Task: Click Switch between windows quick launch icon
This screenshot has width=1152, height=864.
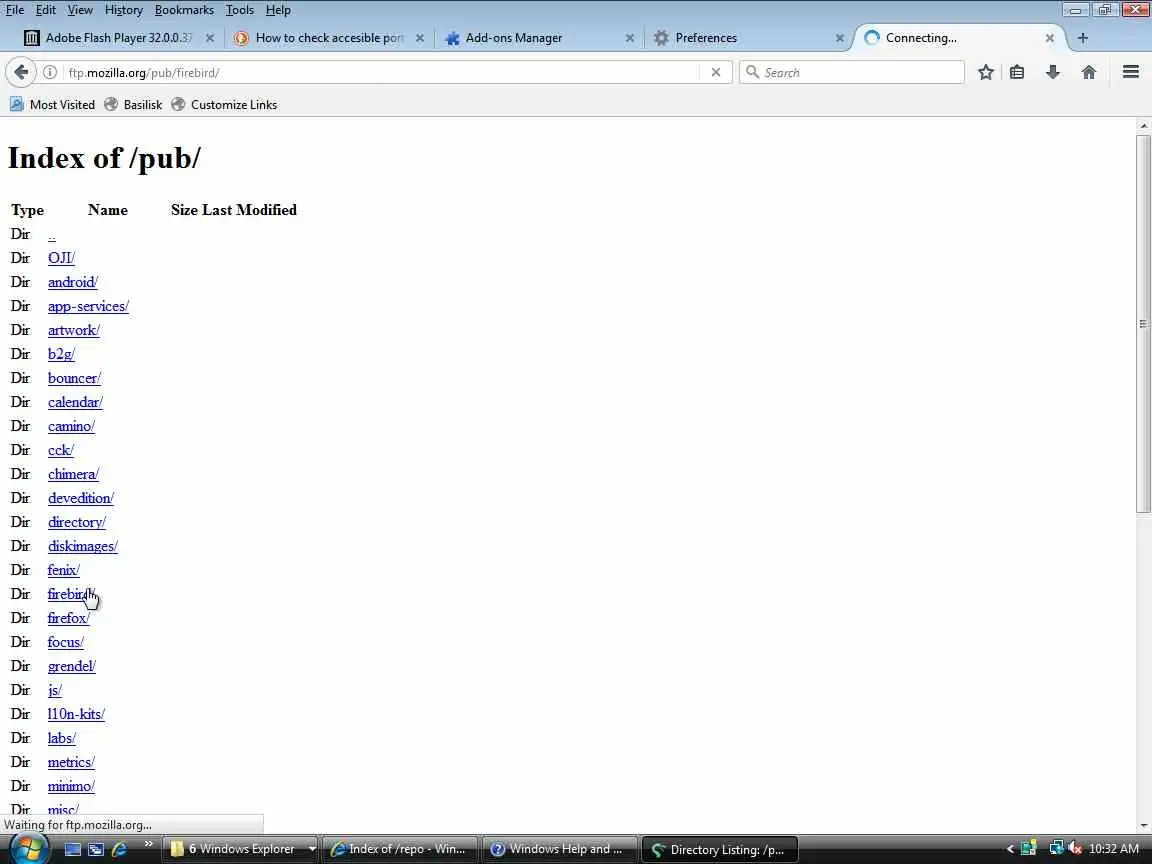Action: 96,849
